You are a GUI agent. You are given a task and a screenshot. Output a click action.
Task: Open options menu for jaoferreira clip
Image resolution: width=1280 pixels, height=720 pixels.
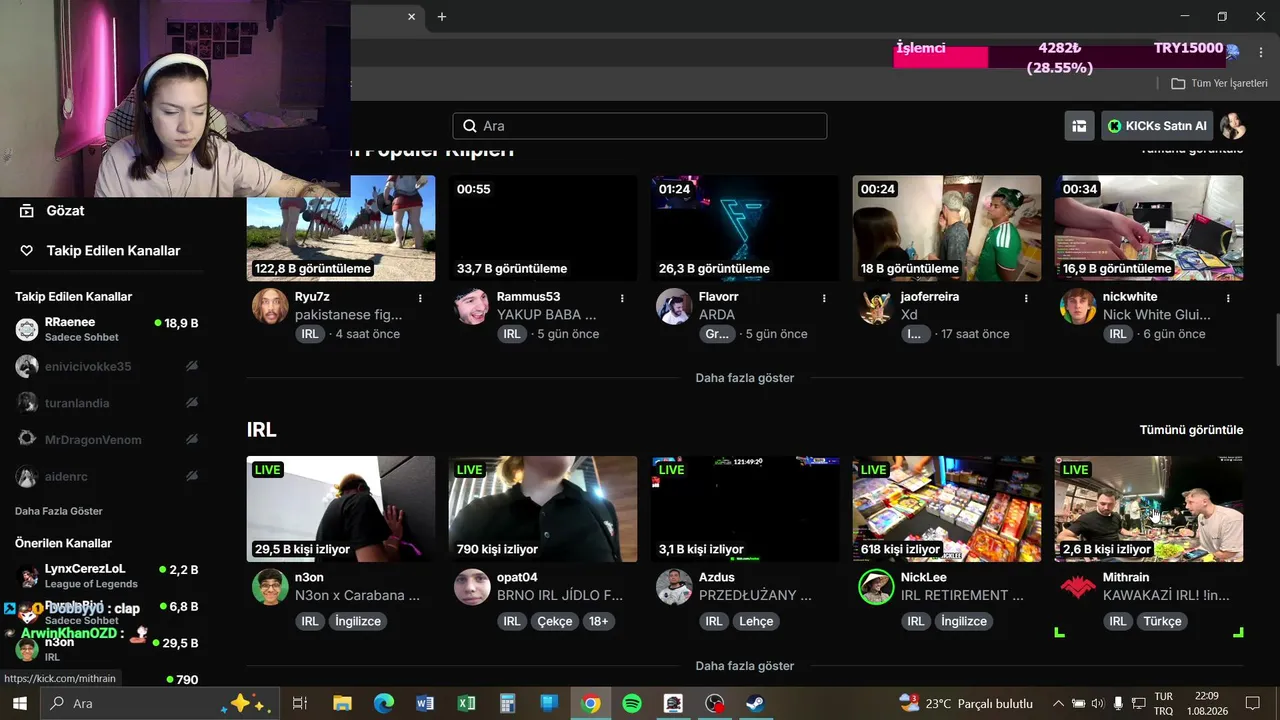click(x=1026, y=298)
